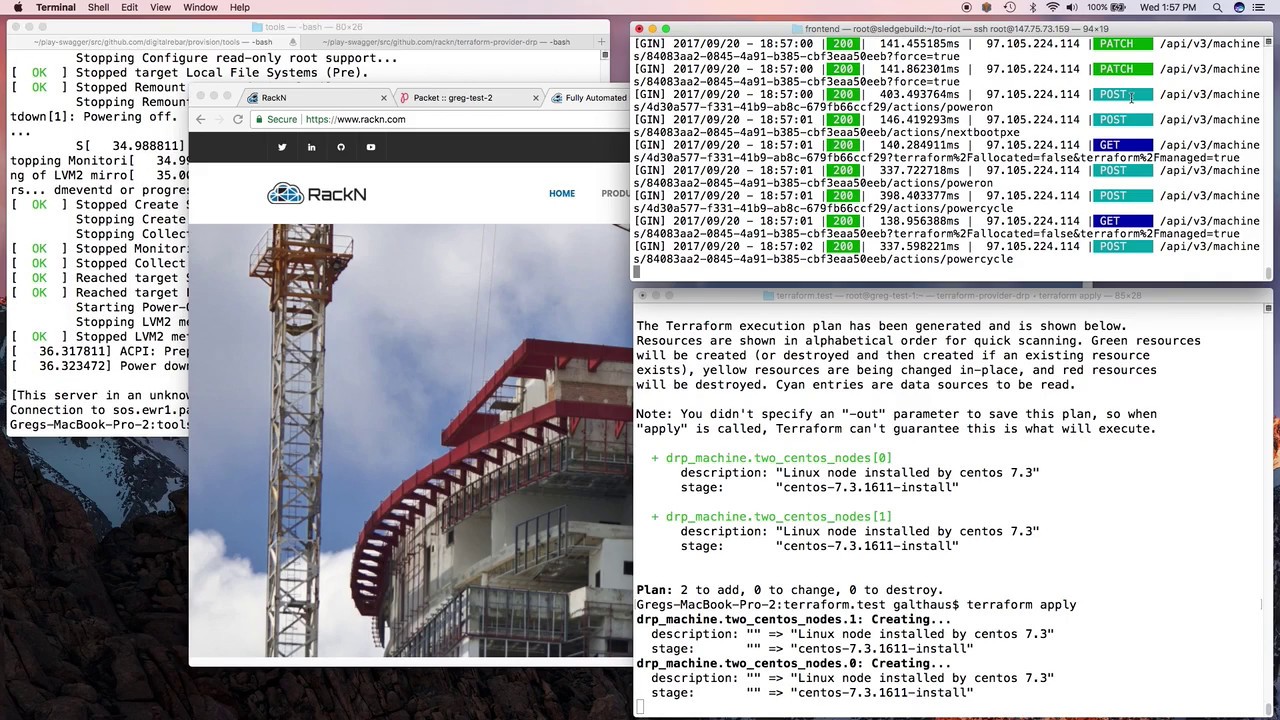The width and height of the screenshot is (1280, 720).
Task: Open the Terminal application menu
Action: pyautogui.click(x=55, y=7)
